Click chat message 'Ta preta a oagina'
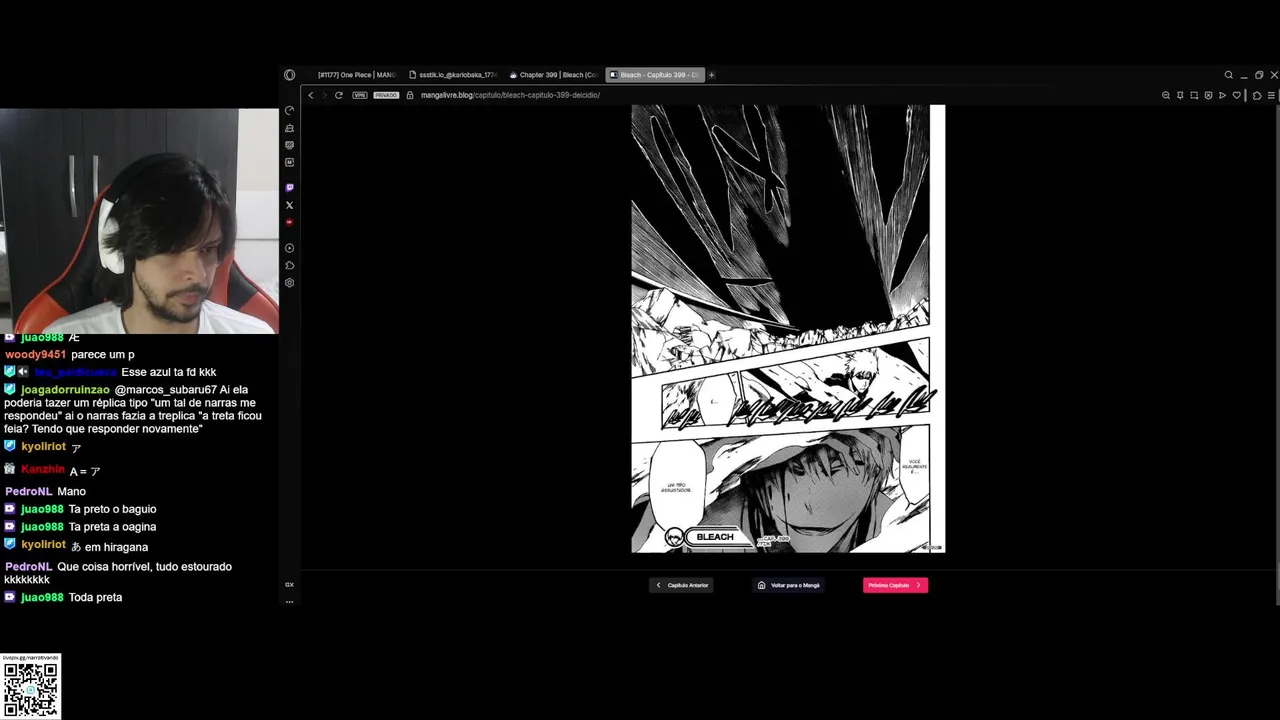The image size is (1280, 720). pos(112,527)
